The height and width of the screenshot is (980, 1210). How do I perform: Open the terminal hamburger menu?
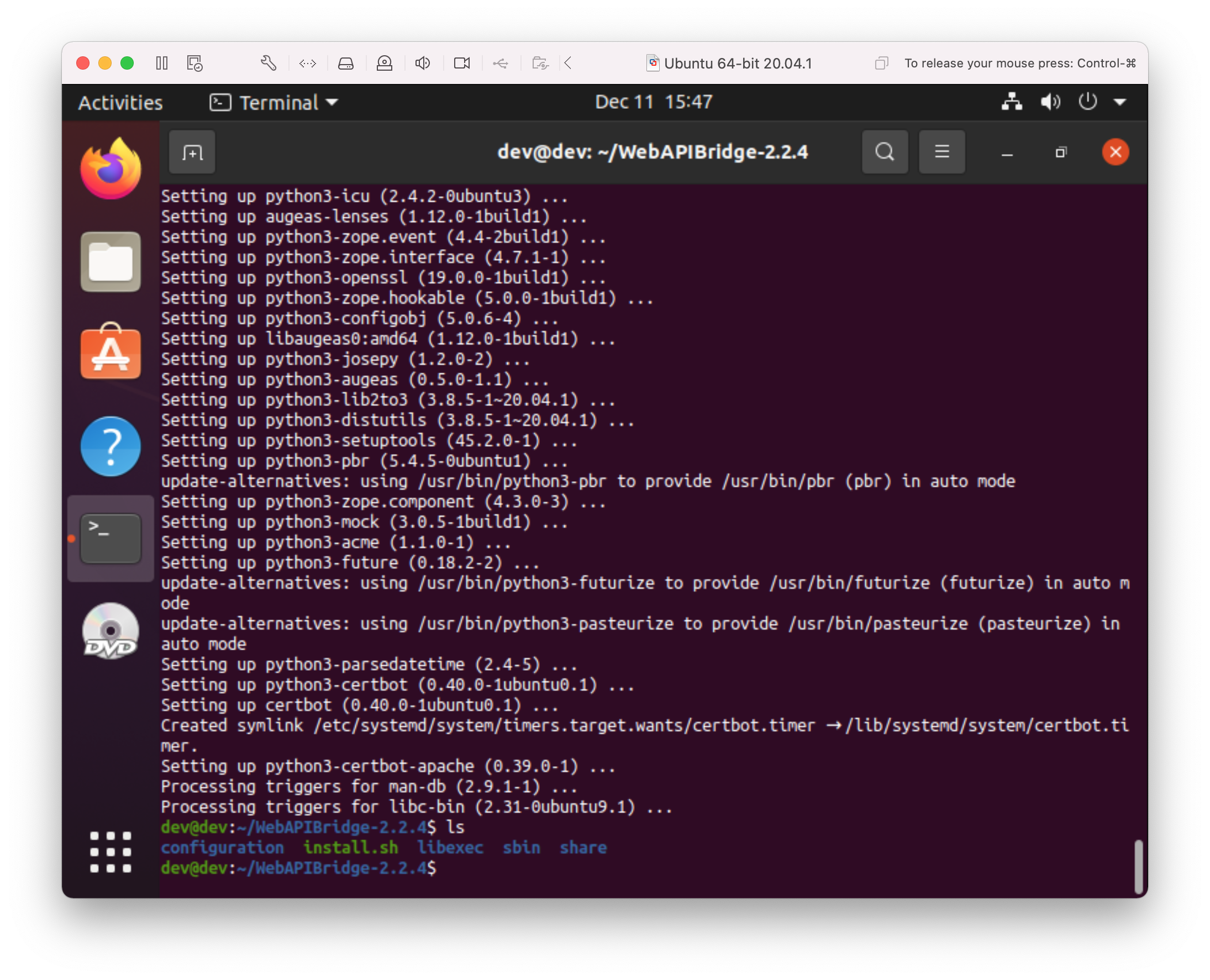click(941, 152)
